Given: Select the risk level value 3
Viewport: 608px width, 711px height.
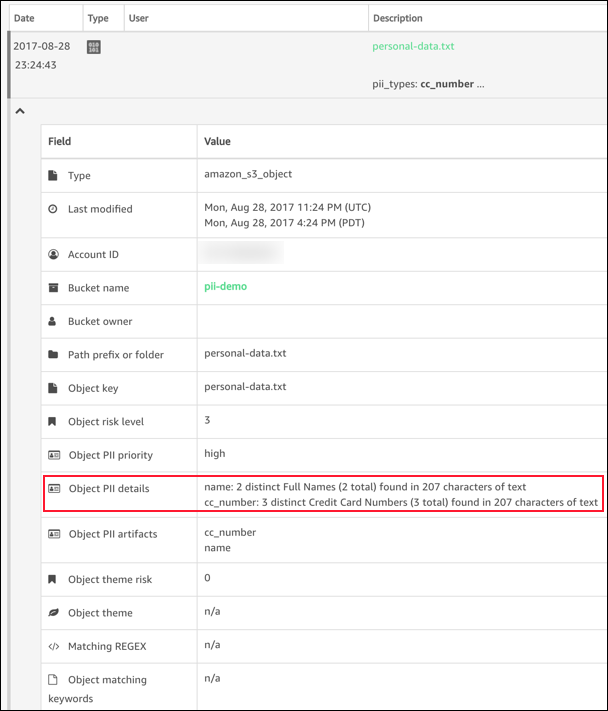Looking at the screenshot, I should 207,420.
